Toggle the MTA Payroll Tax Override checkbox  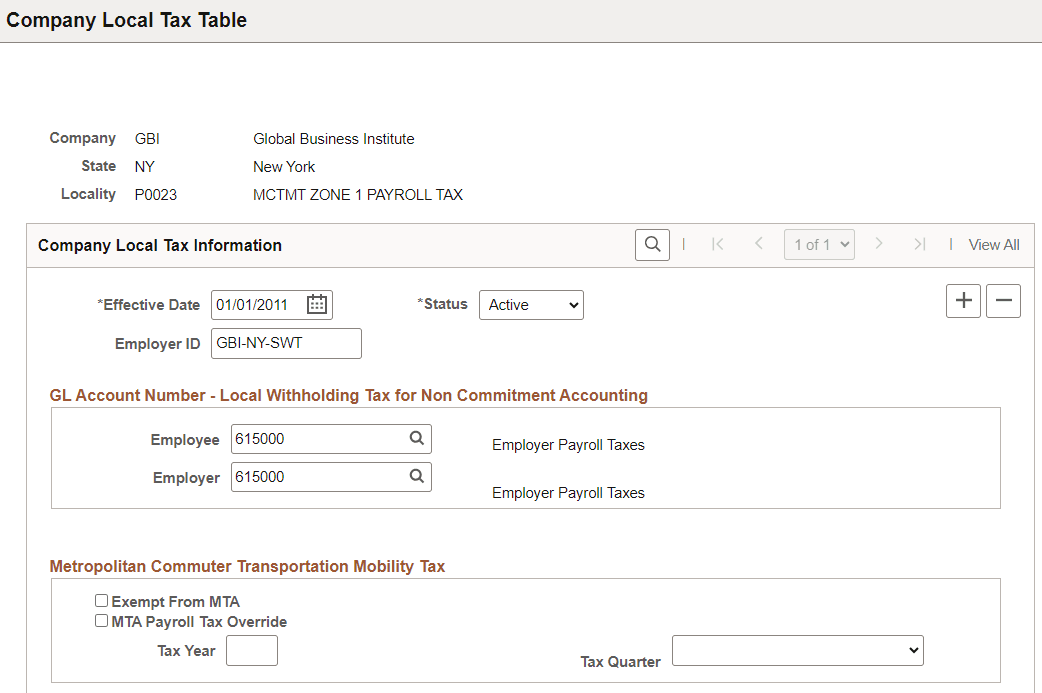point(101,620)
